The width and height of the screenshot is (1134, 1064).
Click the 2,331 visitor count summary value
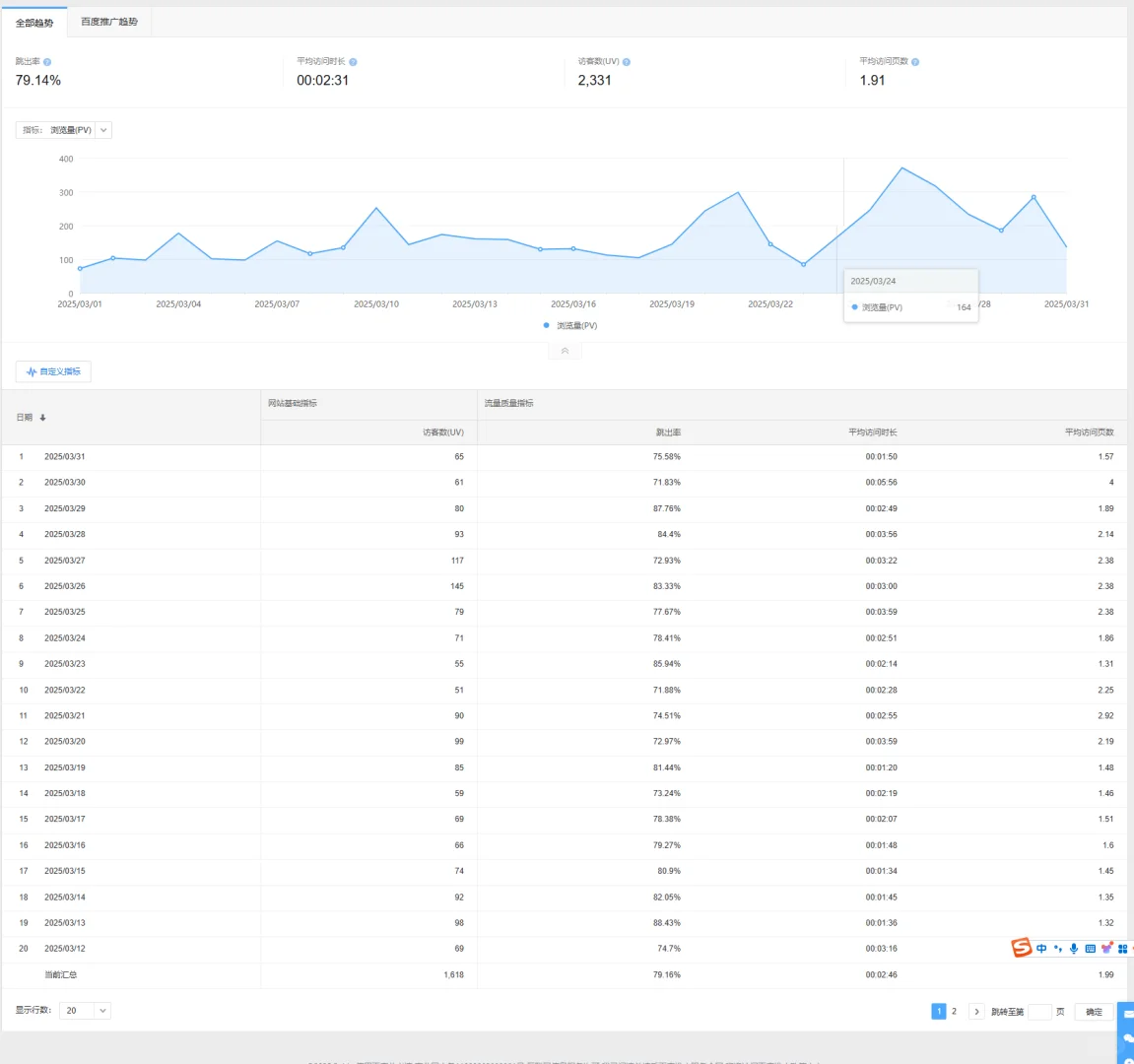click(594, 80)
